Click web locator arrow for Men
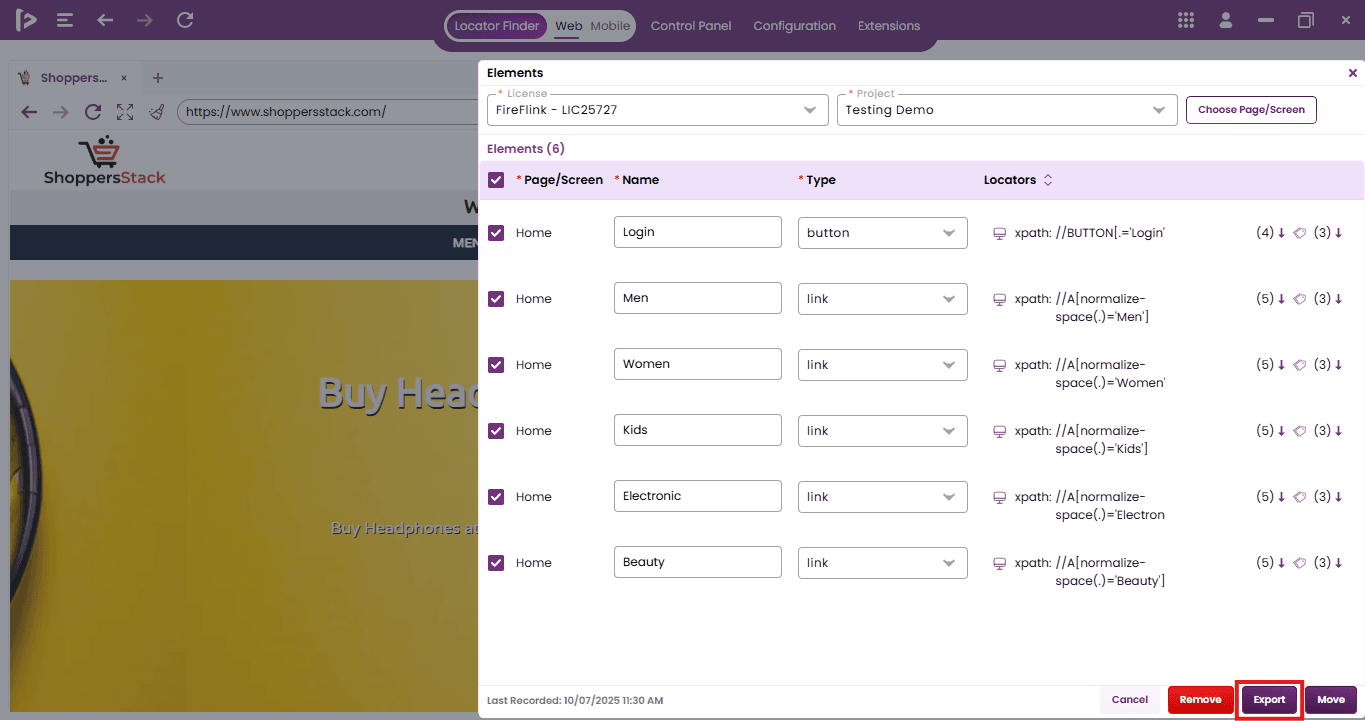Image resolution: width=1365 pixels, height=721 pixels. click(1282, 299)
